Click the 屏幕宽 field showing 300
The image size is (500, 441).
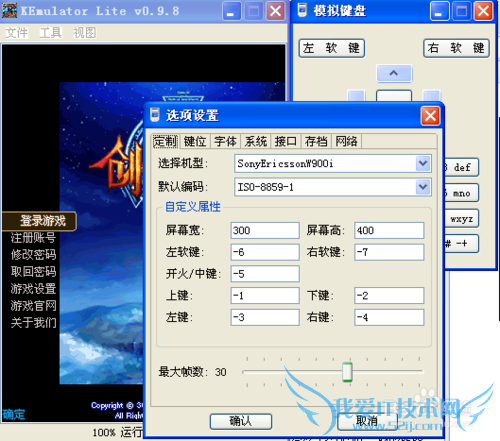[x=265, y=230]
